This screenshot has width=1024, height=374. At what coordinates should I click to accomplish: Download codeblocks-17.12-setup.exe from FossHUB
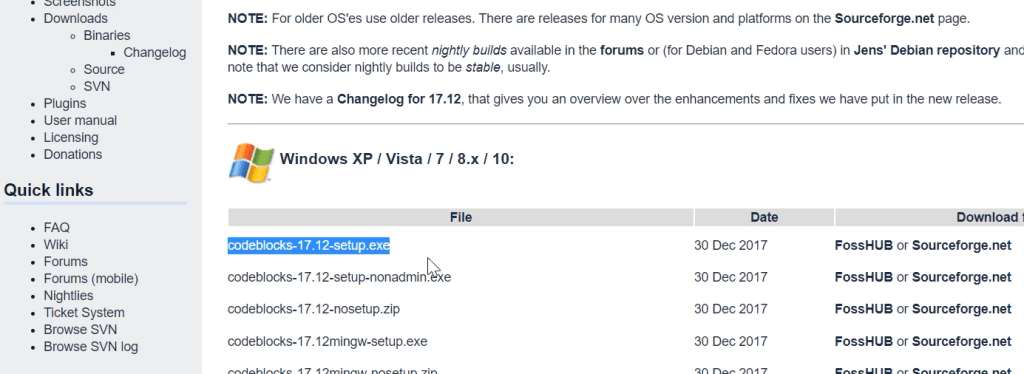point(863,245)
